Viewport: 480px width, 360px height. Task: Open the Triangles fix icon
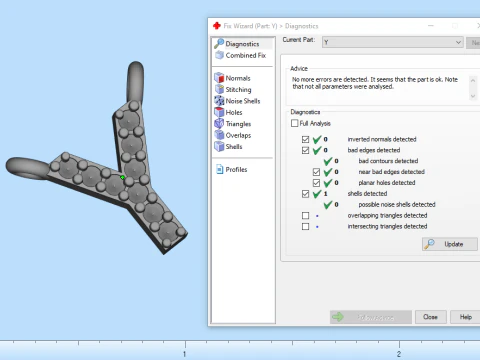tap(219, 123)
